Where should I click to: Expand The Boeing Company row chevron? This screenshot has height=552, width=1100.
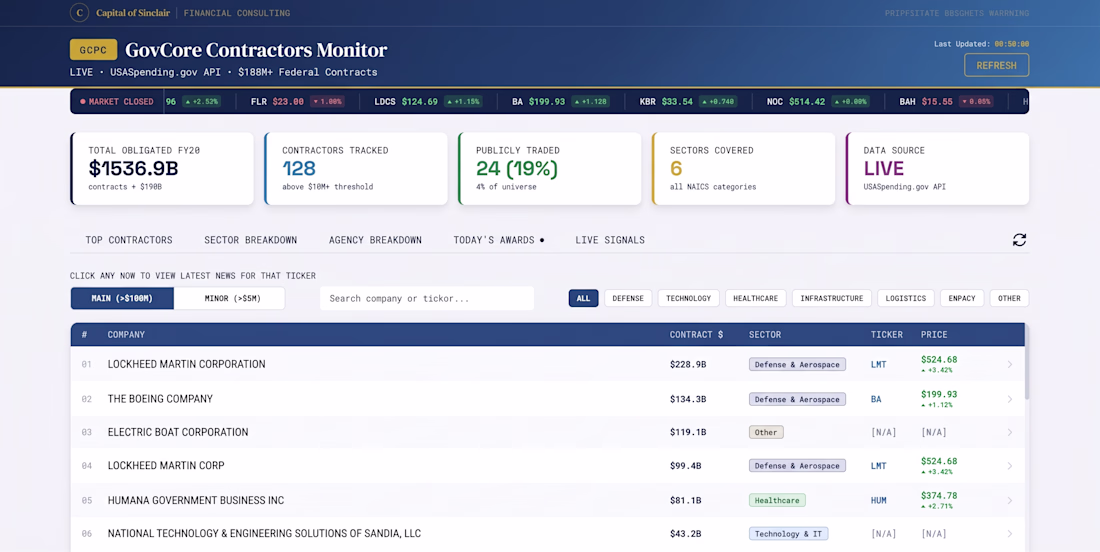tap(1010, 399)
